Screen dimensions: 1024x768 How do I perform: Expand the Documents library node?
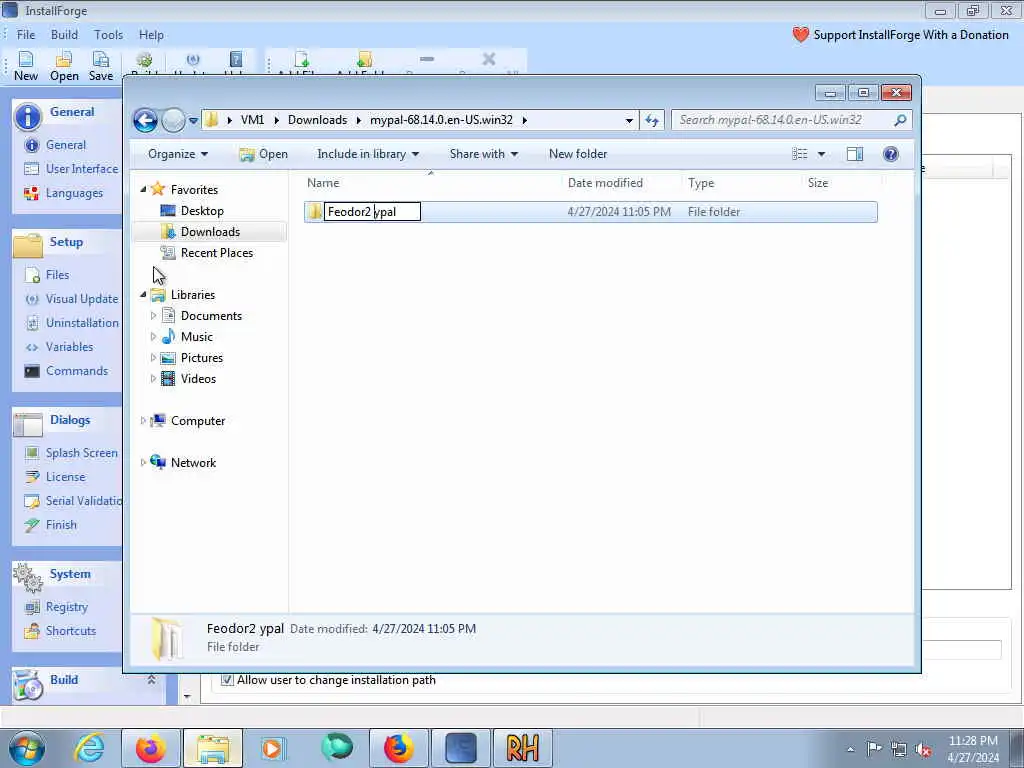(x=153, y=316)
